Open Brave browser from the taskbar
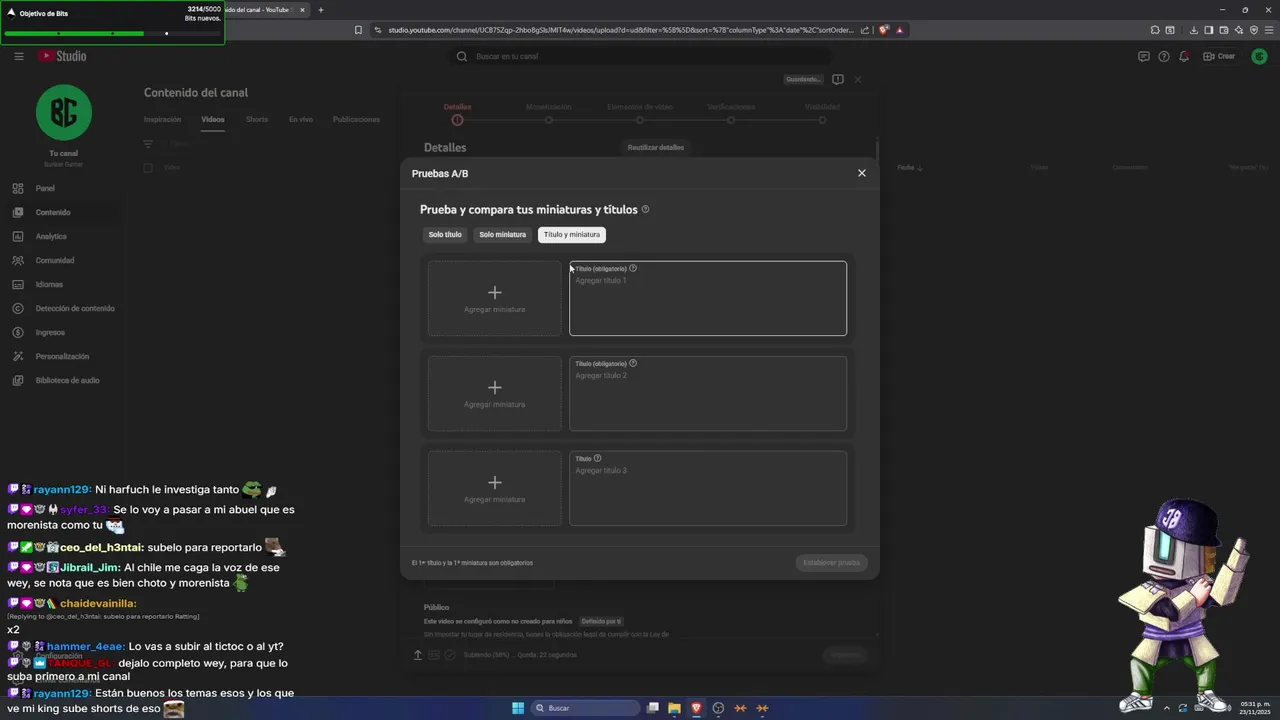Viewport: 1280px width, 720px height. 696,708
